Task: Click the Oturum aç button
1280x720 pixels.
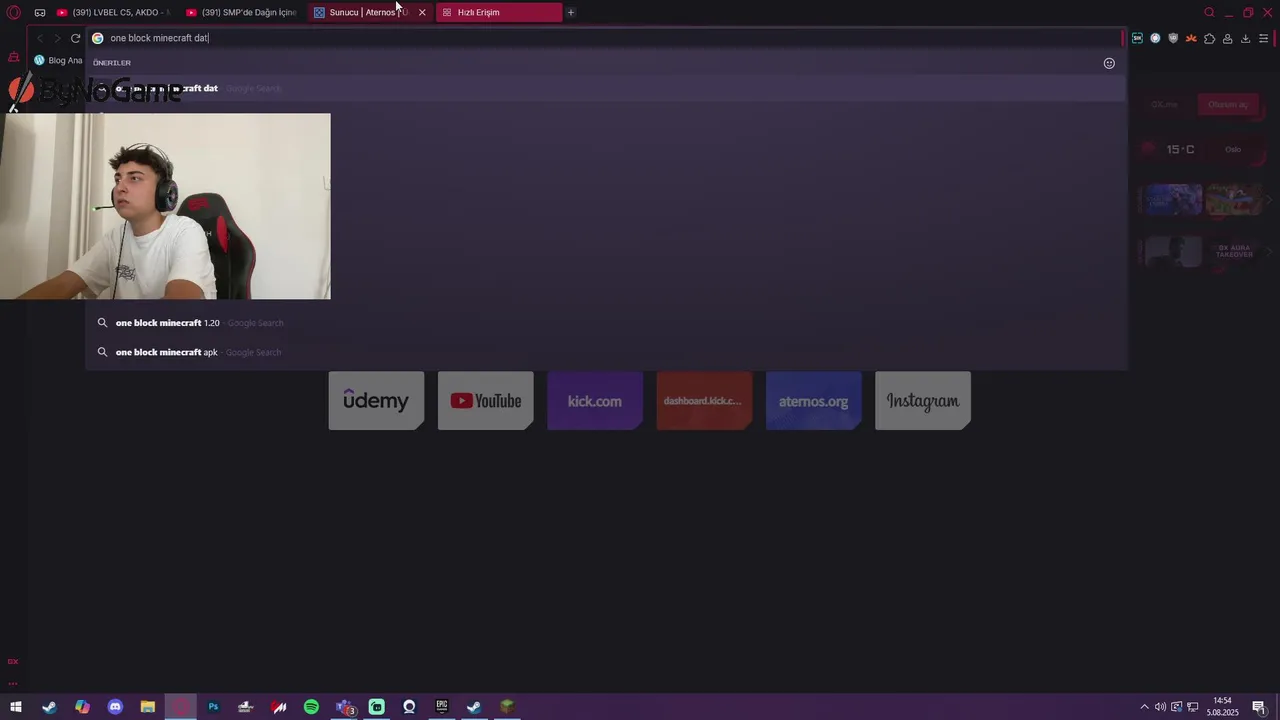Action: pyautogui.click(x=1228, y=104)
